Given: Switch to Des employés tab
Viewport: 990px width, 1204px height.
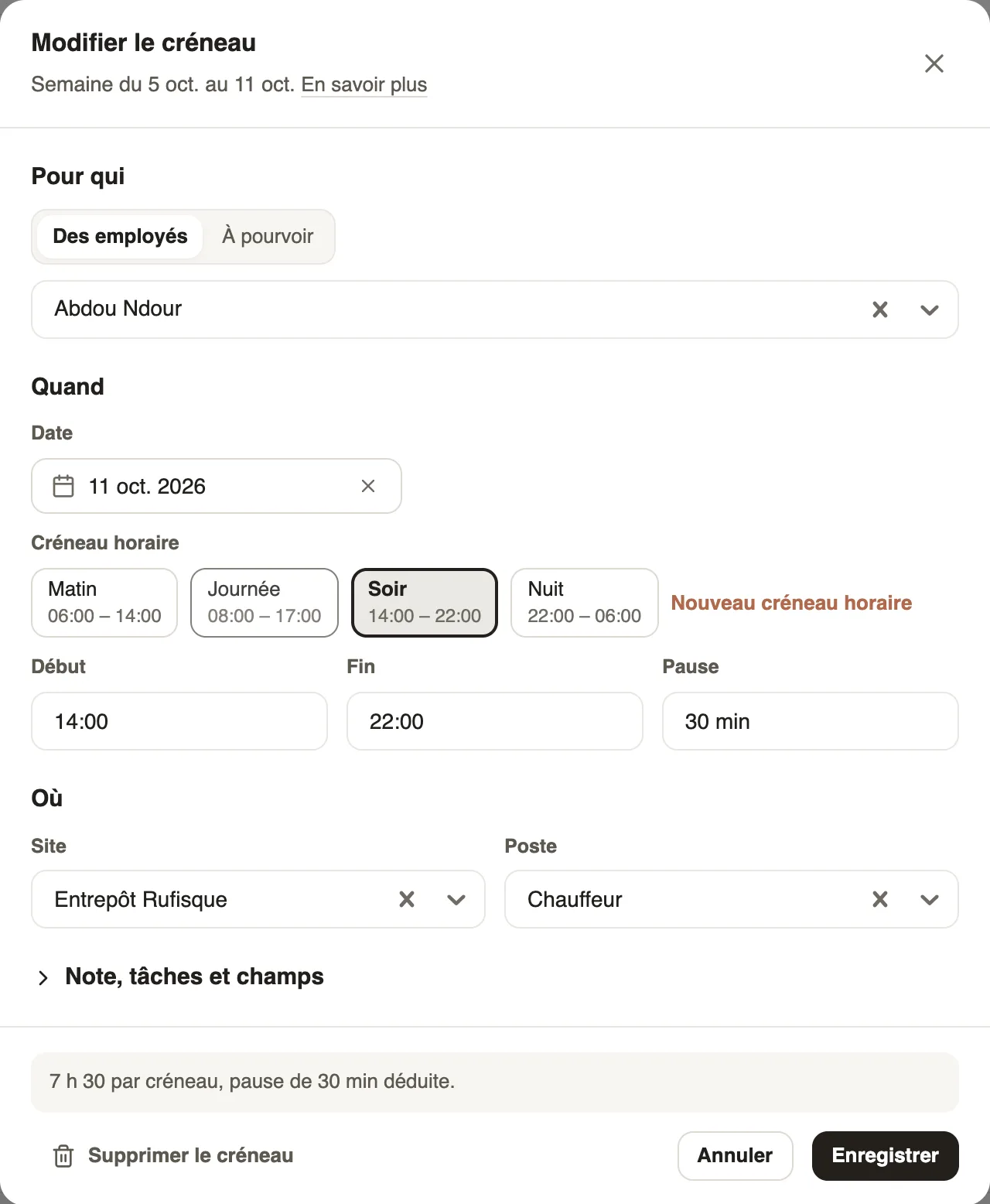Looking at the screenshot, I should tap(120, 236).
